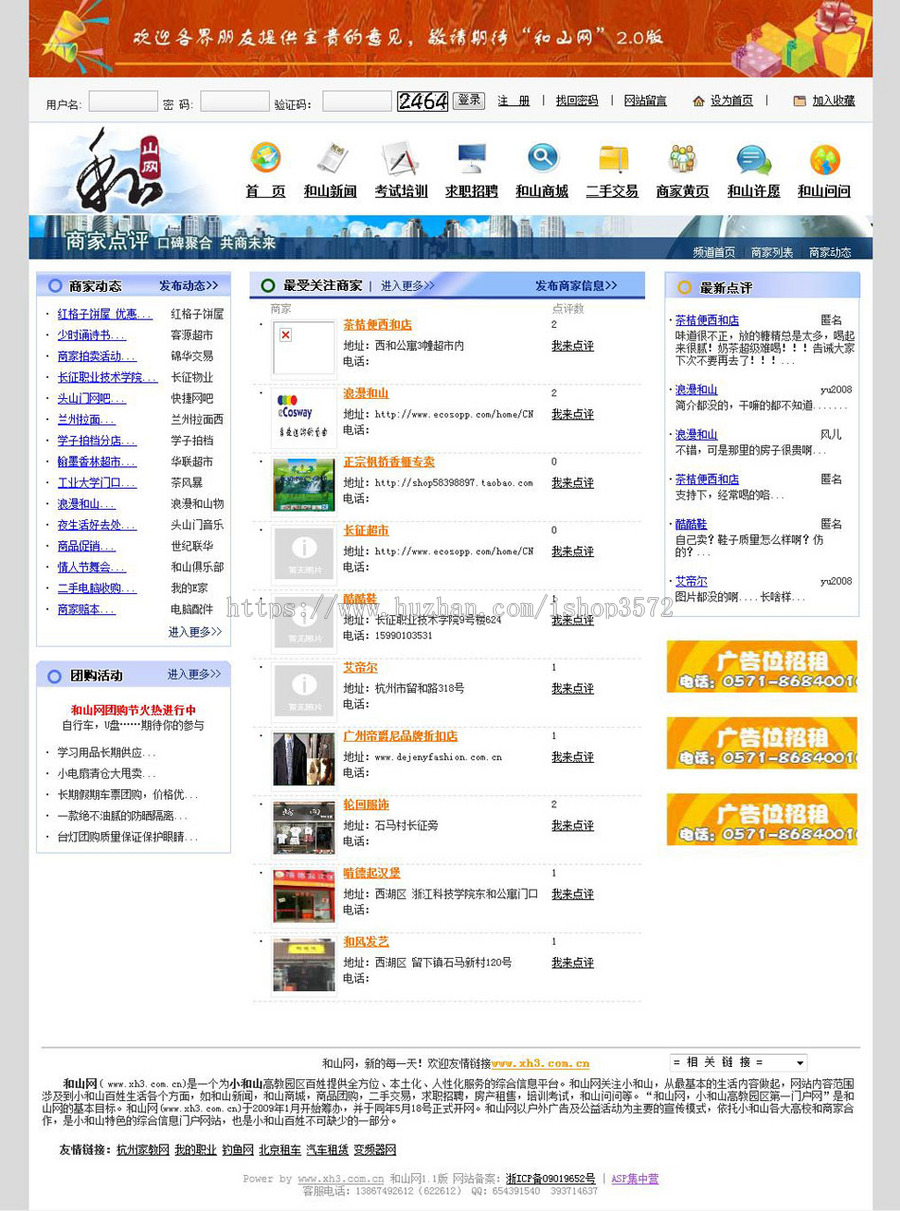Open the 和山许愿 chat bubble icon

(x=753, y=159)
